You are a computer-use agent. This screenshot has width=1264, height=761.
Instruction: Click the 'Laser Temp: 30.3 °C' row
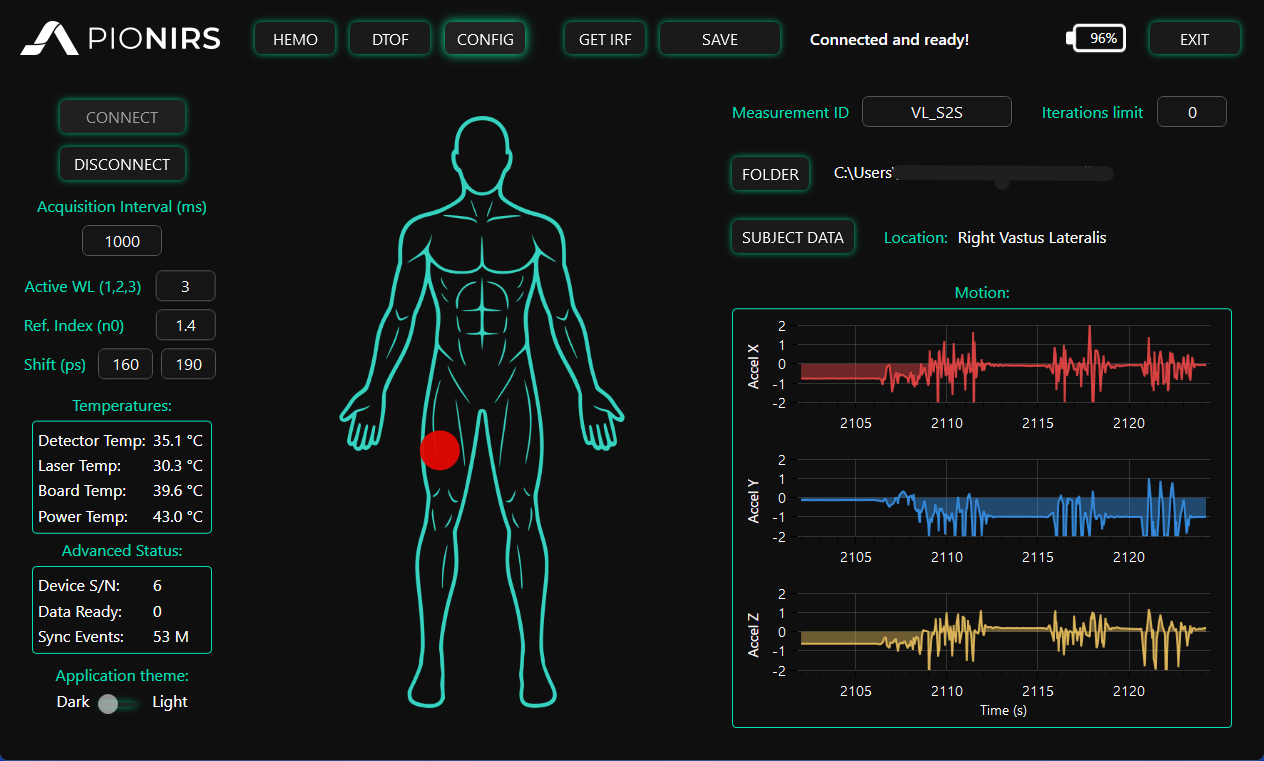[x=121, y=465]
